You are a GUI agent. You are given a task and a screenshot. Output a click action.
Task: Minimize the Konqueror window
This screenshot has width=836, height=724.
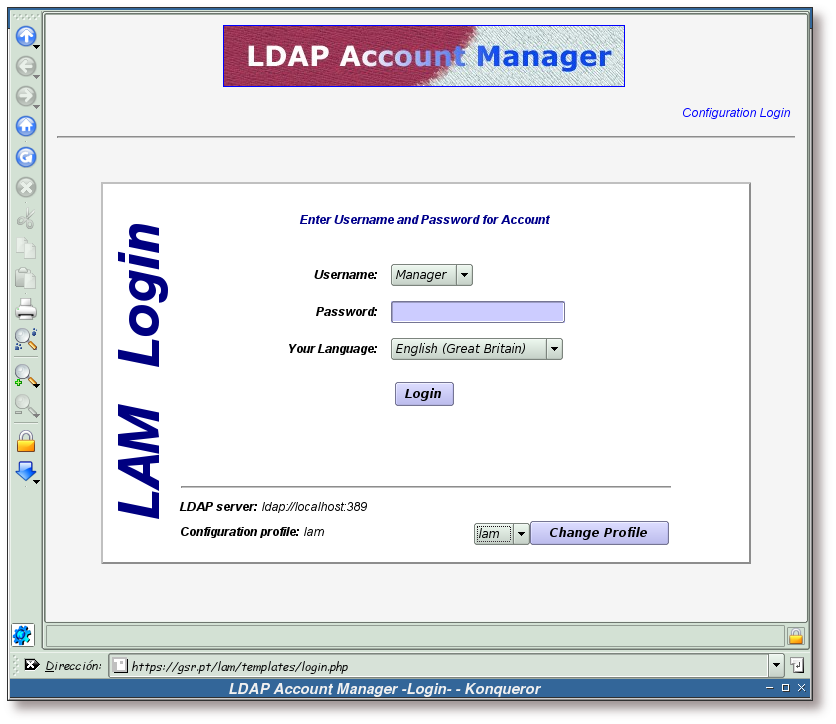769,688
